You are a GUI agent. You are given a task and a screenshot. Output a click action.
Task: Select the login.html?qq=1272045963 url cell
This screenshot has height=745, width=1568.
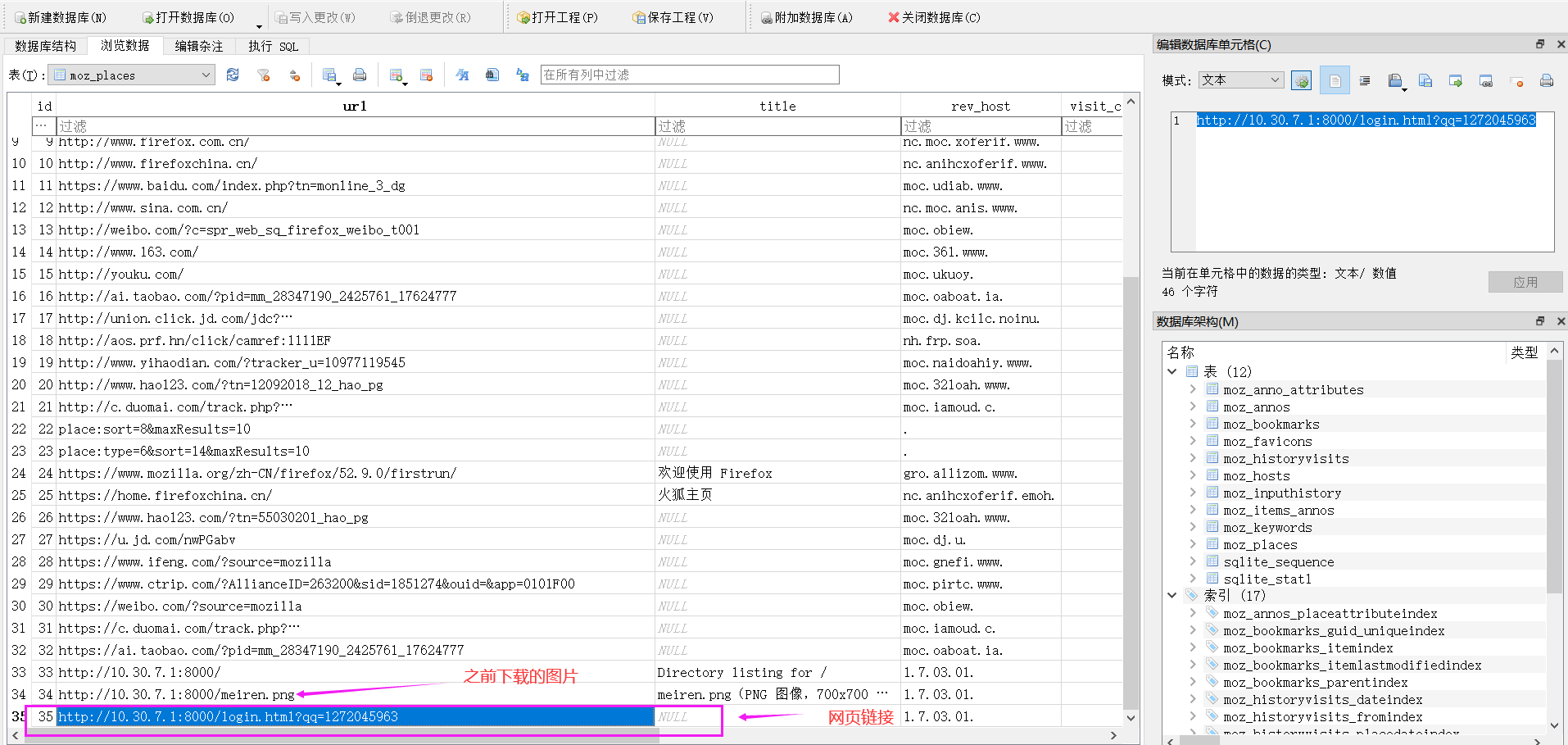[x=356, y=716]
